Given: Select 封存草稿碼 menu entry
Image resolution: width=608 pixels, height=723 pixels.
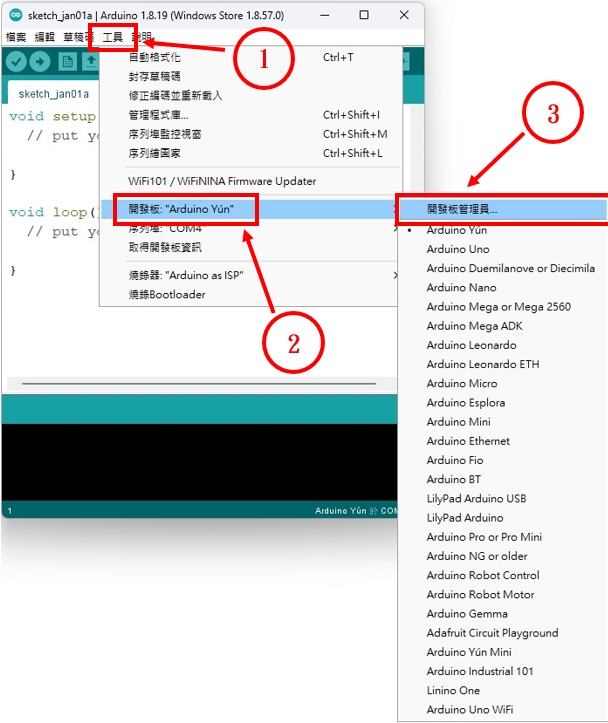Looking at the screenshot, I should [249, 76].
